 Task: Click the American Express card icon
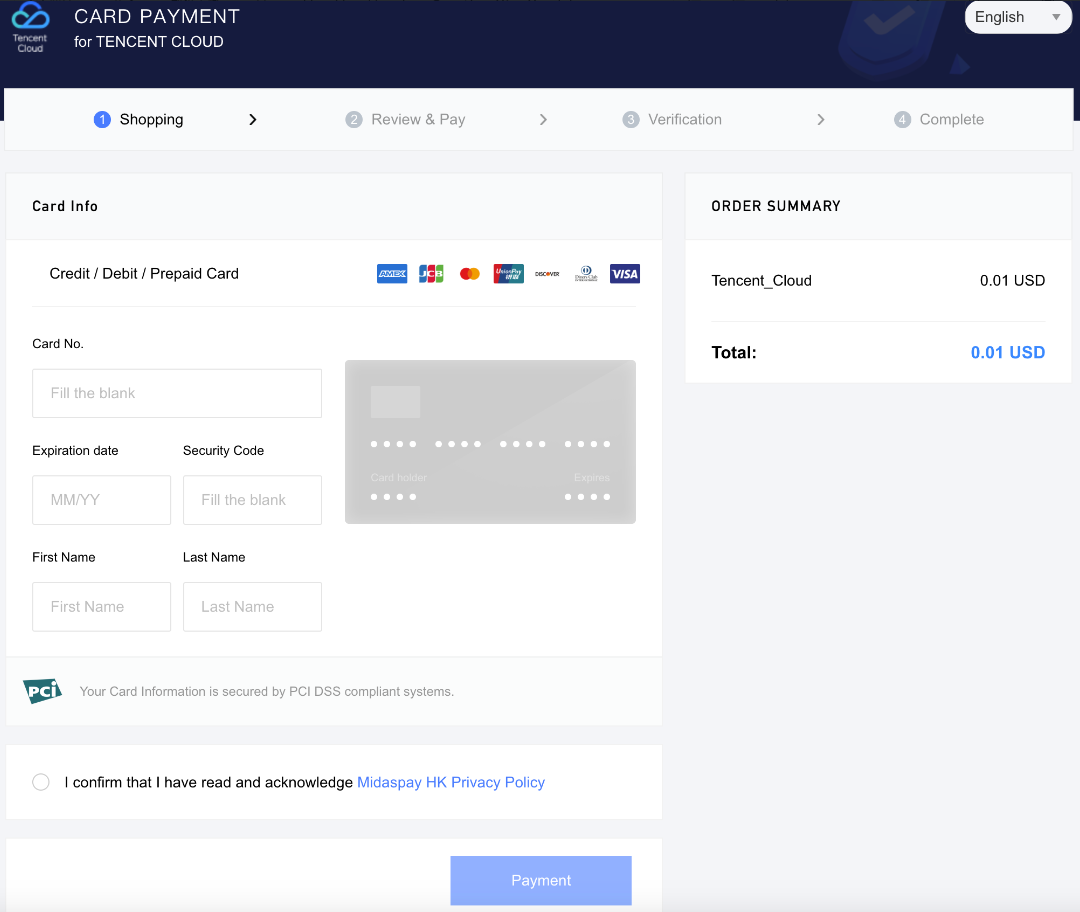[x=392, y=274]
